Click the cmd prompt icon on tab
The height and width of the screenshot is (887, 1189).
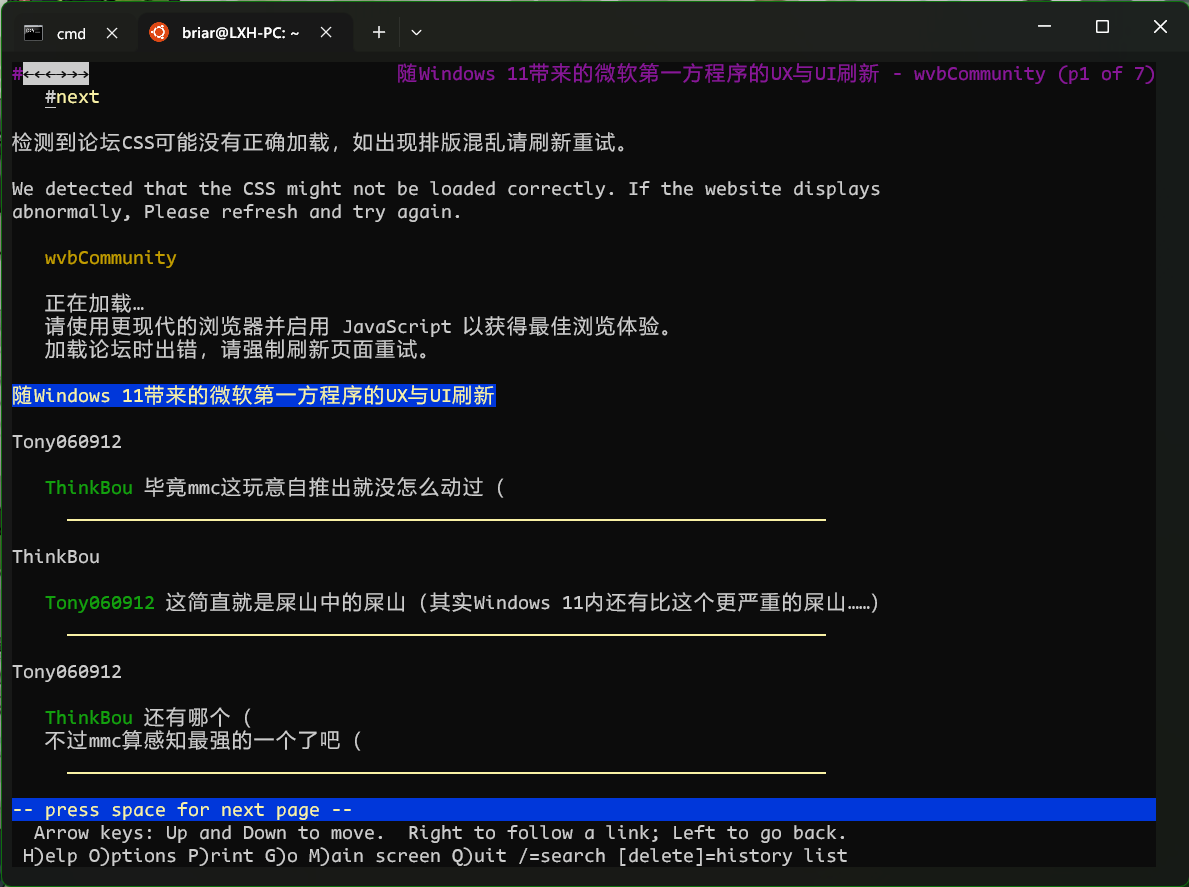pos(33,33)
